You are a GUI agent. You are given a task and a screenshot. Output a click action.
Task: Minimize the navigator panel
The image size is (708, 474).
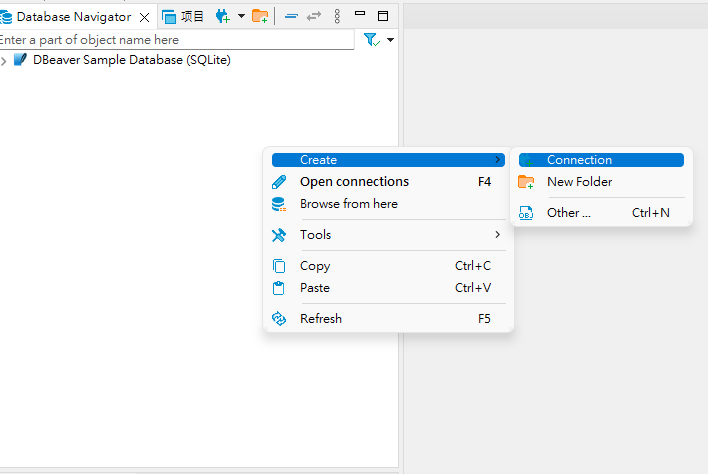pyautogui.click(x=360, y=14)
